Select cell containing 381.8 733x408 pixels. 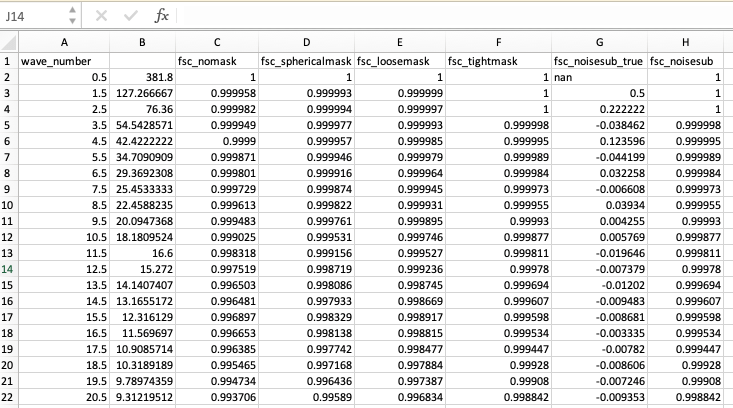(x=141, y=77)
